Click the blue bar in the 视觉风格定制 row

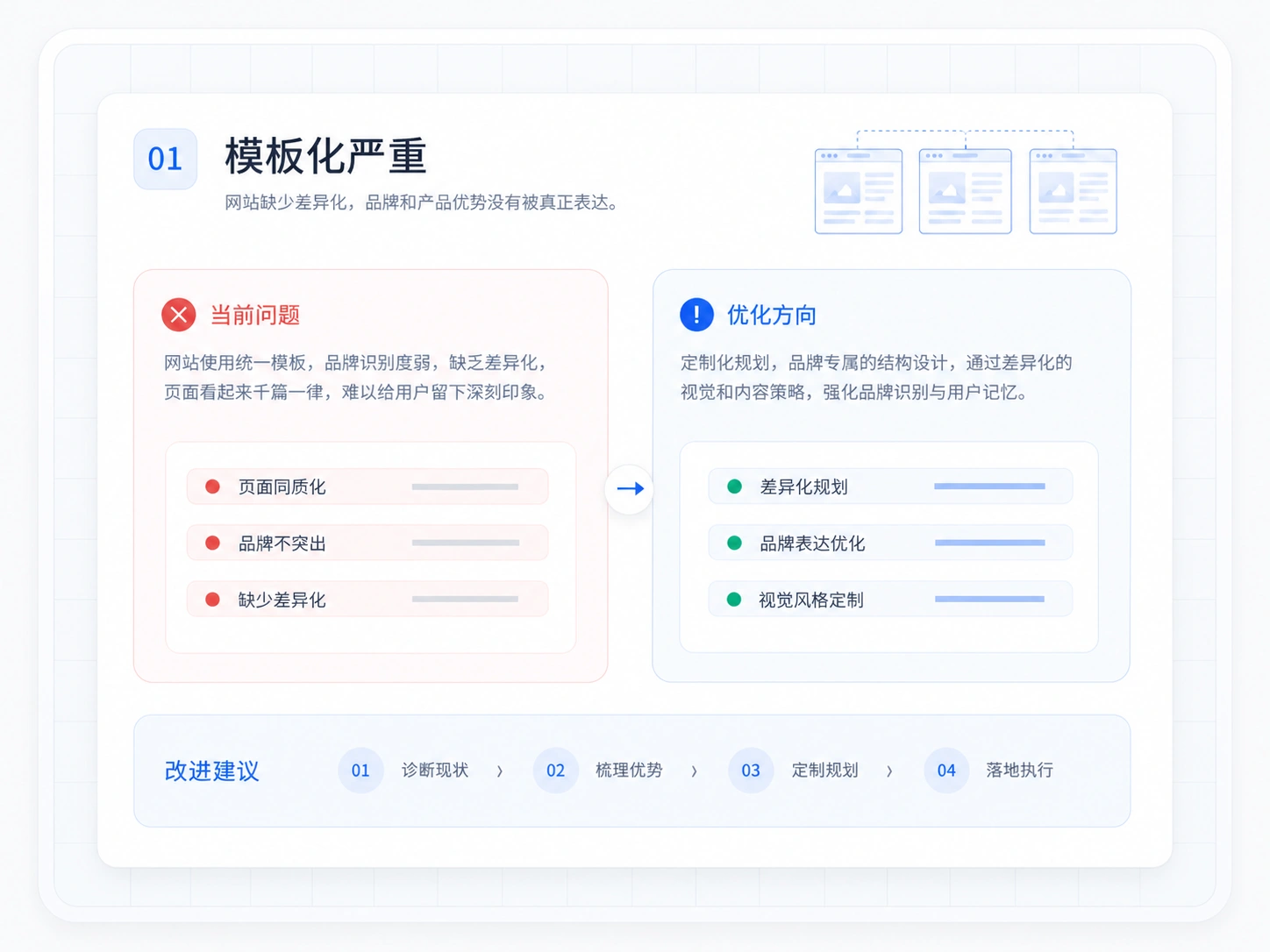click(989, 600)
